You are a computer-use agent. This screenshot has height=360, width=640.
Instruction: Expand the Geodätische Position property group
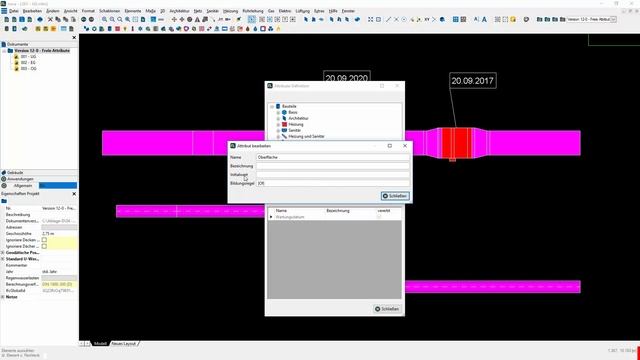(3, 253)
